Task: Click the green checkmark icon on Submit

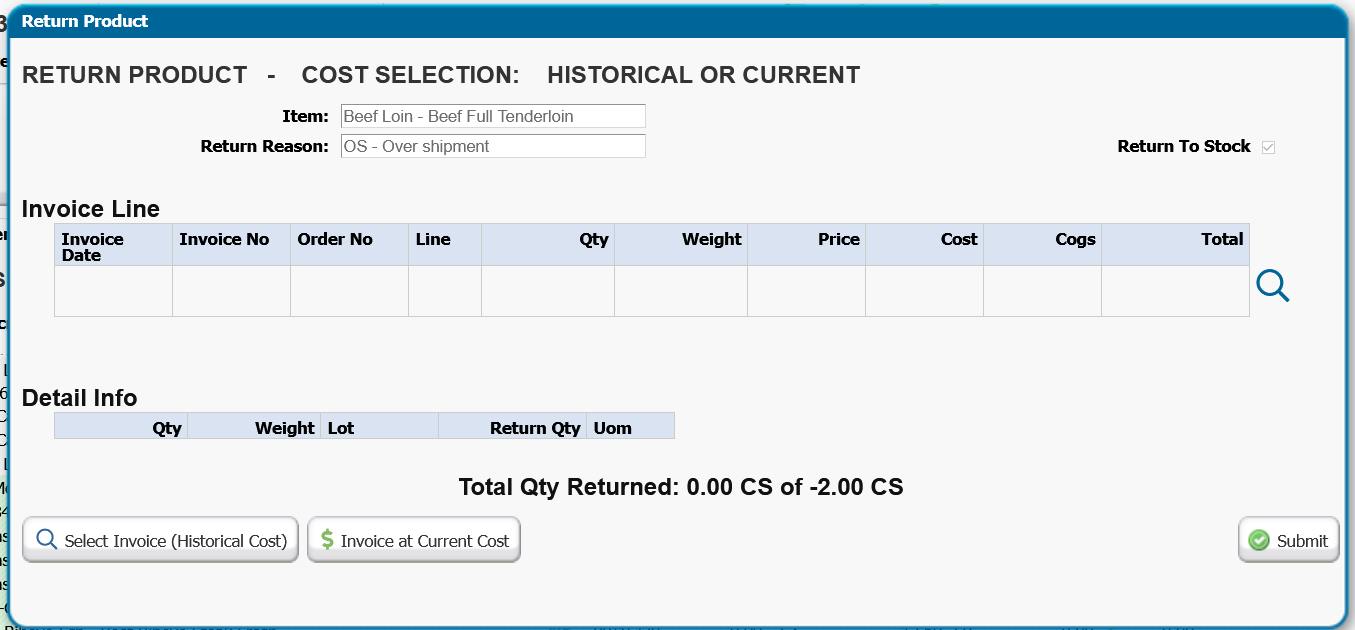Action: tap(1259, 541)
